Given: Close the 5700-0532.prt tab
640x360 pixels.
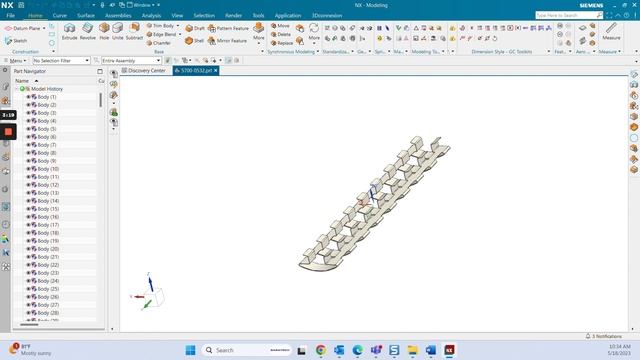Looking at the screenshot, I should tap(216, 71).
